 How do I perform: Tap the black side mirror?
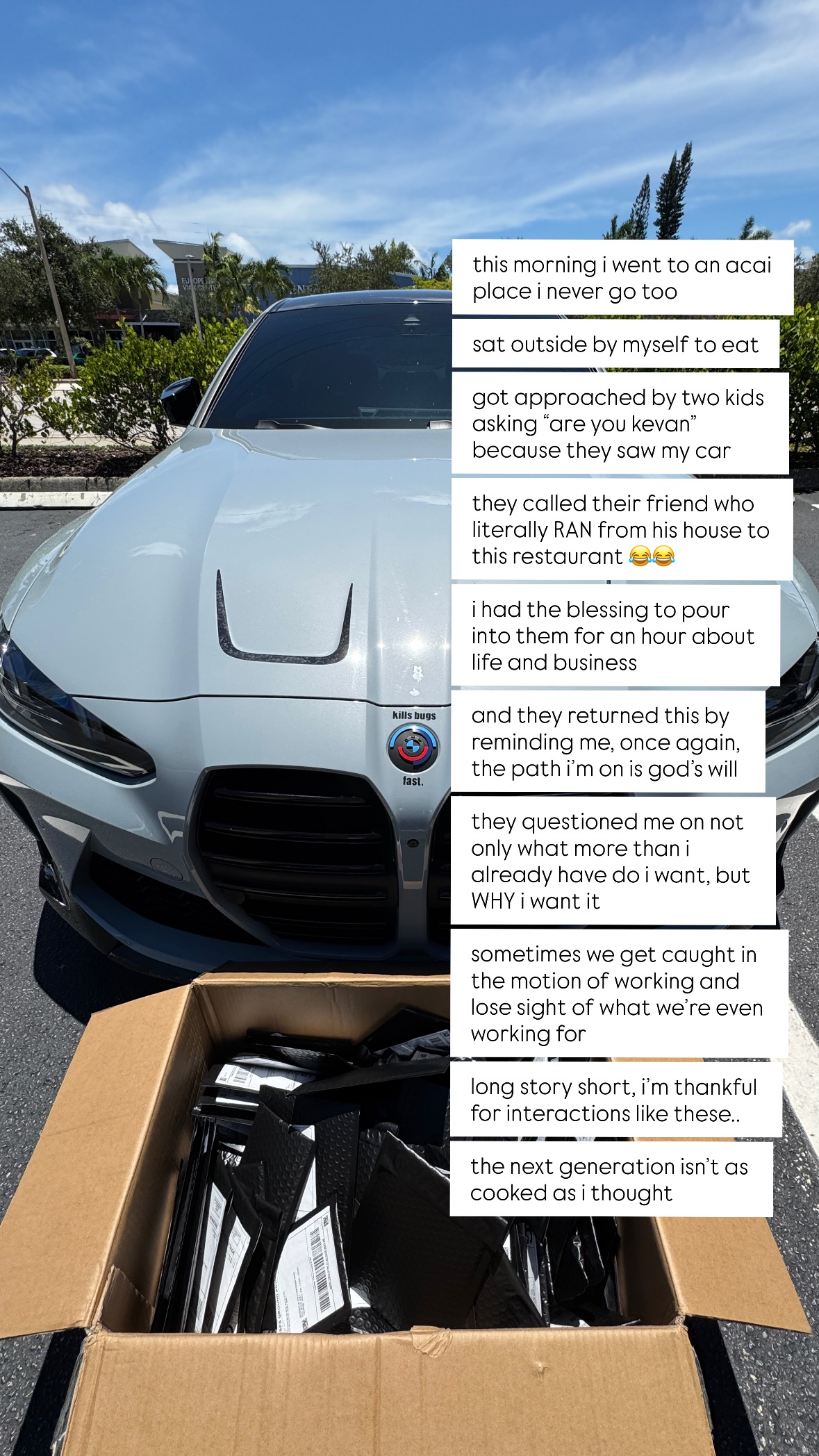[182, 401]
